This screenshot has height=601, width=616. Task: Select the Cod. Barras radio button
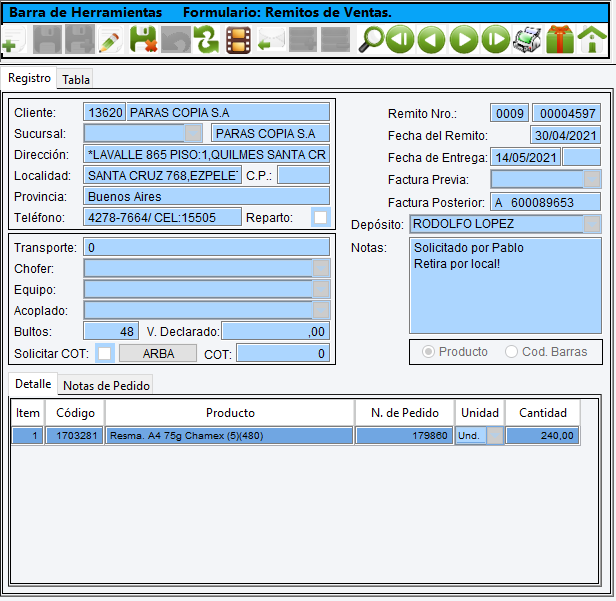[511, 352]
